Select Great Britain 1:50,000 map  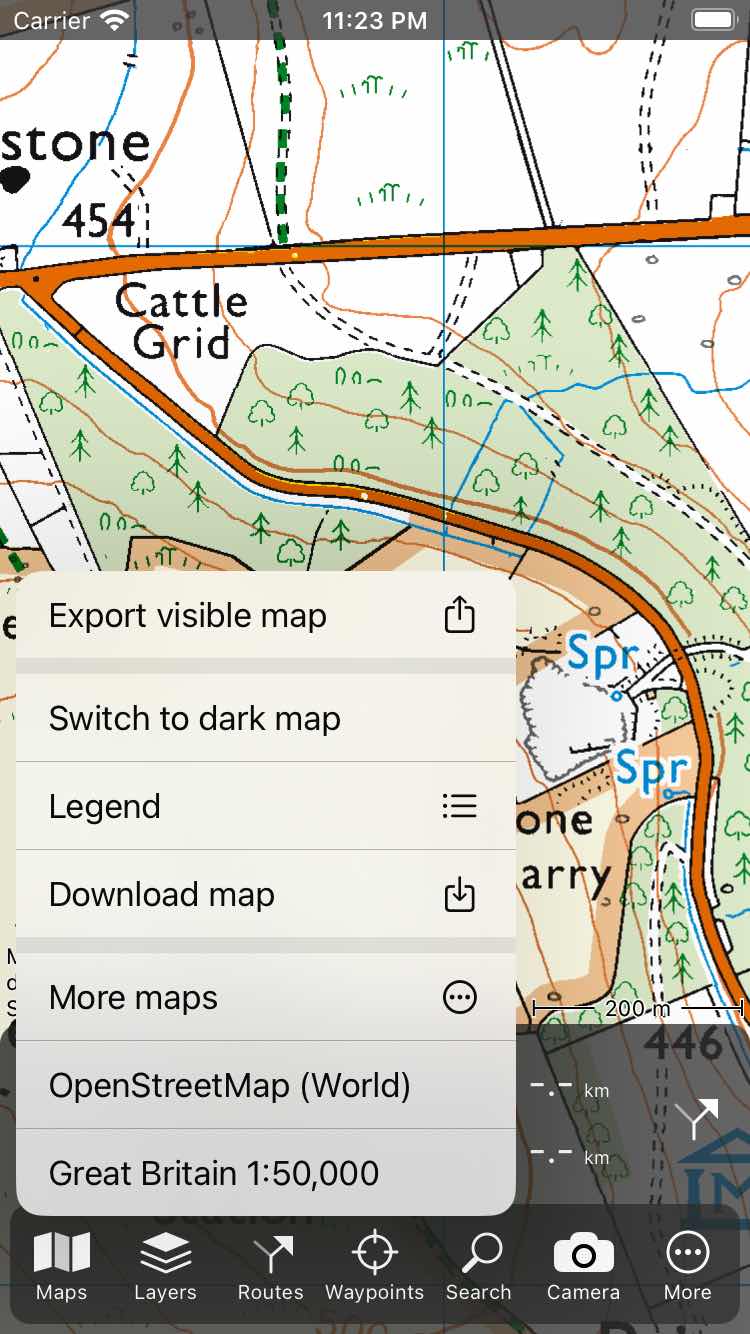pos(266,1172)
